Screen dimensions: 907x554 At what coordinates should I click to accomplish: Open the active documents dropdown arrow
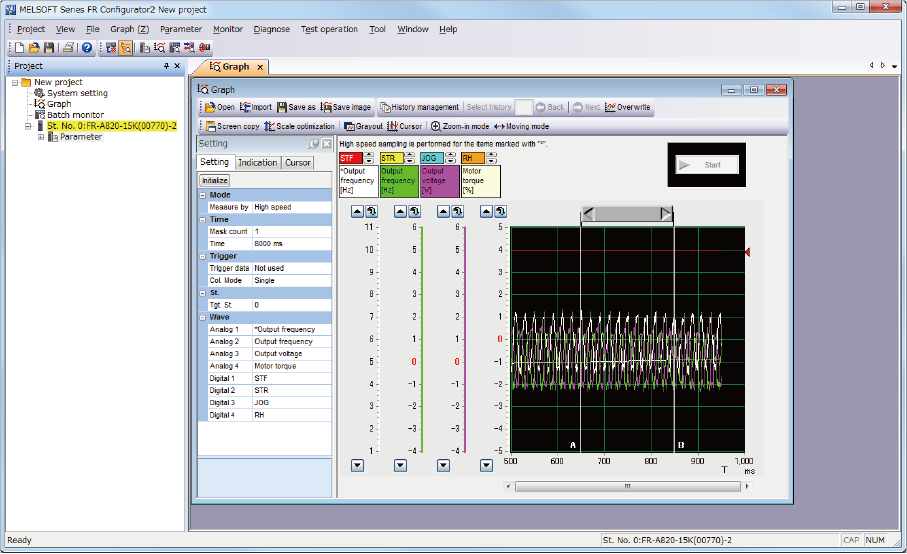[894, 66]
